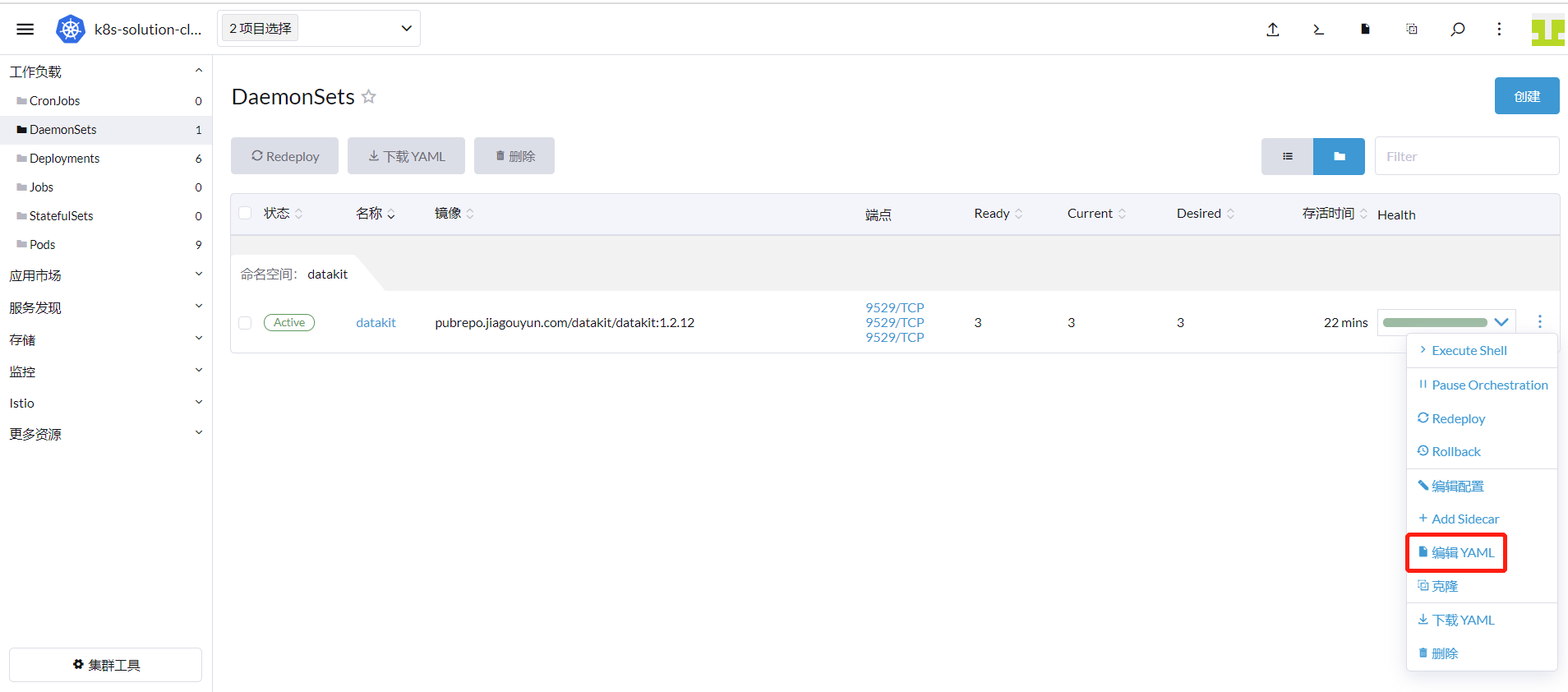Open the first 9529/TCP endpoint link
This screenshot has height=692, width=1568.
coord(895,307)
